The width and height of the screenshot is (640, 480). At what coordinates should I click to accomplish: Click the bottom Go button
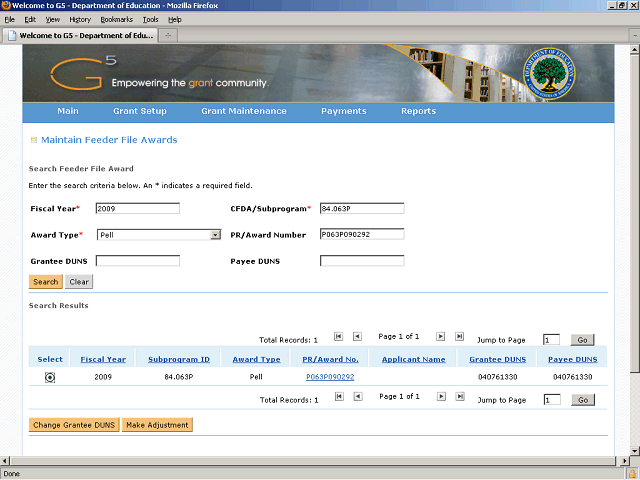583,400
